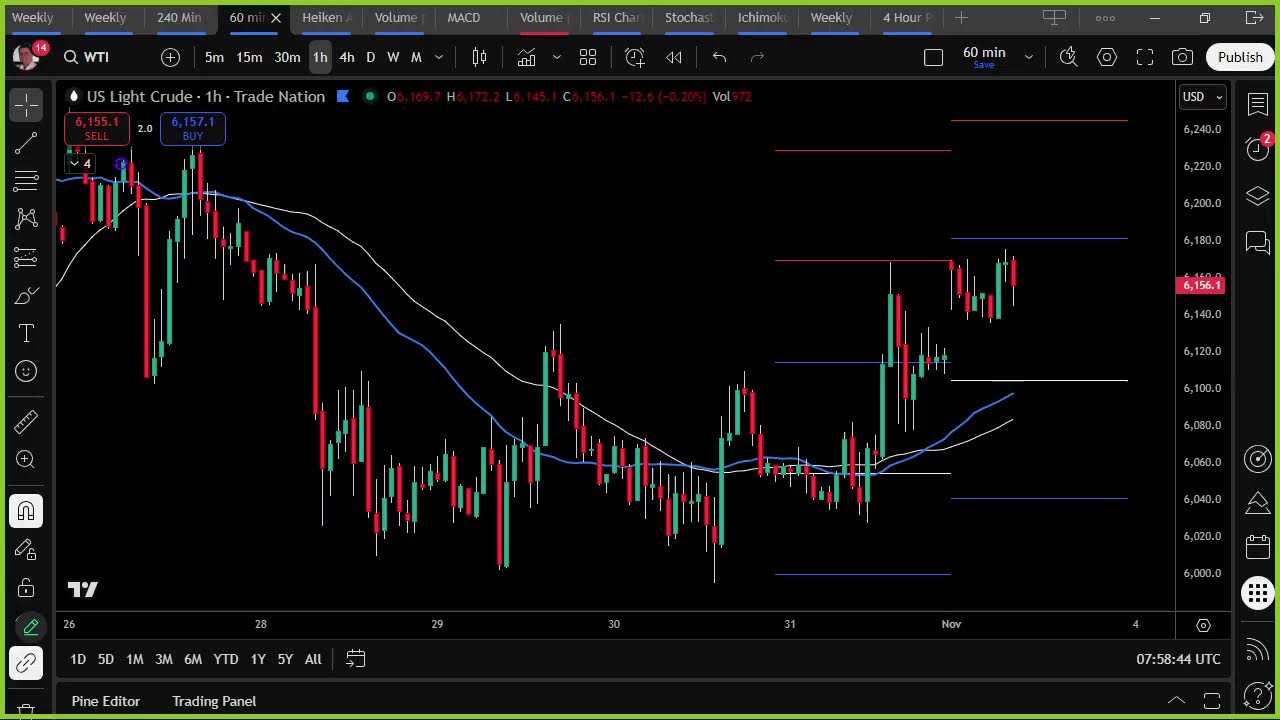
Task: Select the W weekly timeframe
Action: [x=393, y=57]
